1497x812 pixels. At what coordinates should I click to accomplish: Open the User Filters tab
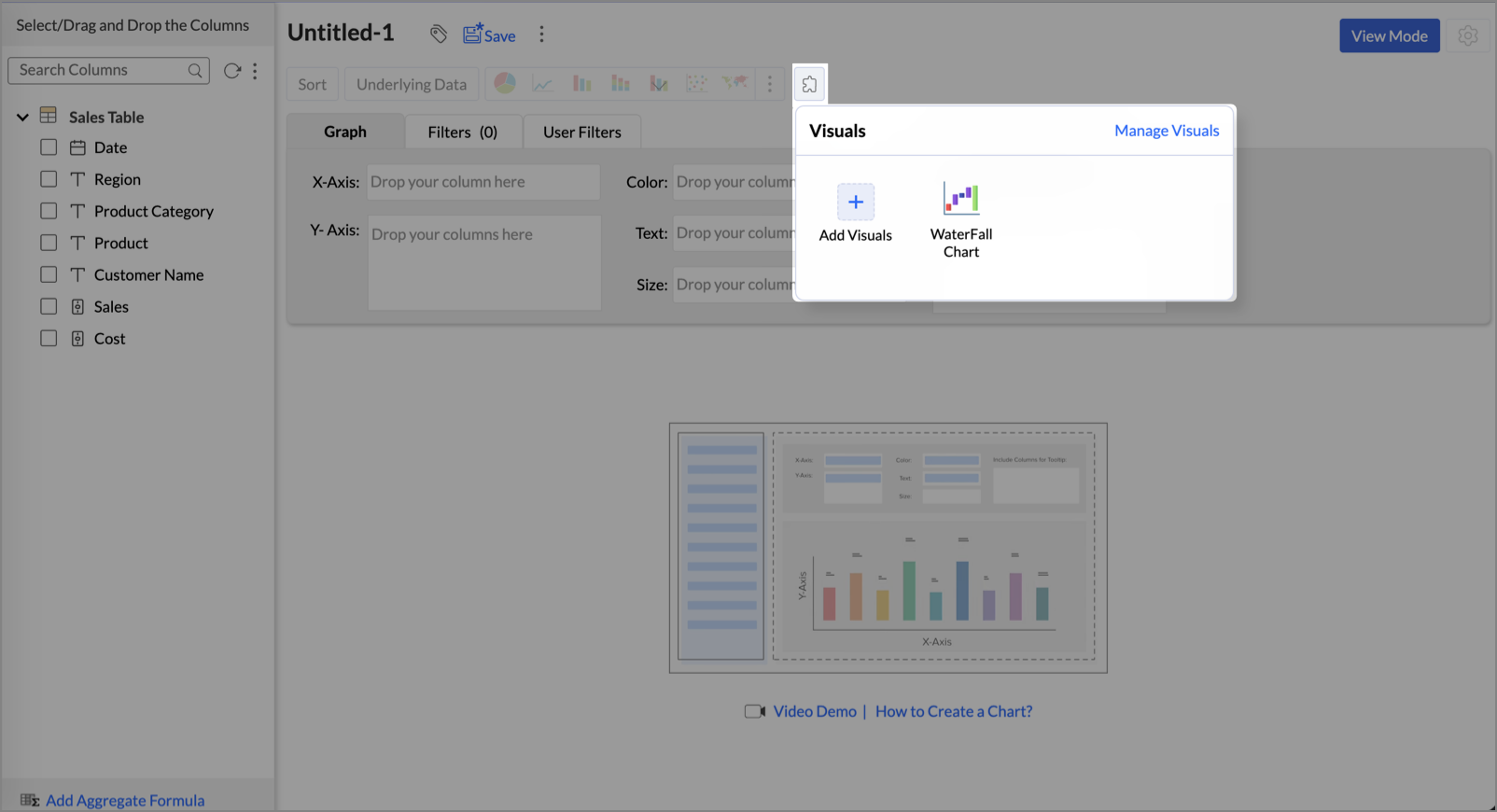tap(581, 133)
